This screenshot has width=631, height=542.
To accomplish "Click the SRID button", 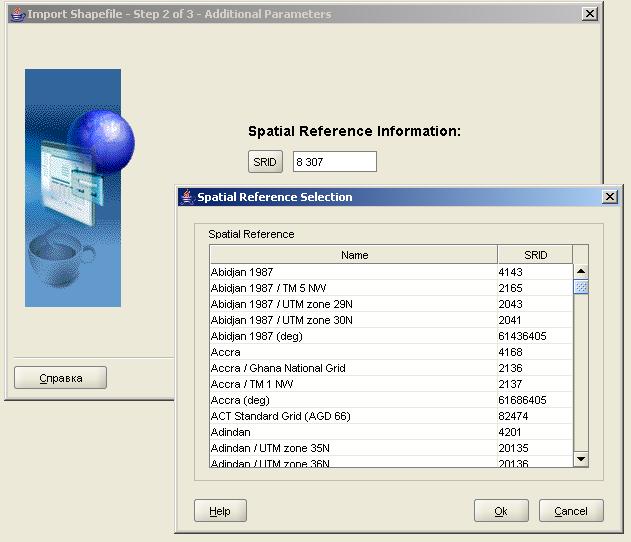I will [x=265, y=162].
